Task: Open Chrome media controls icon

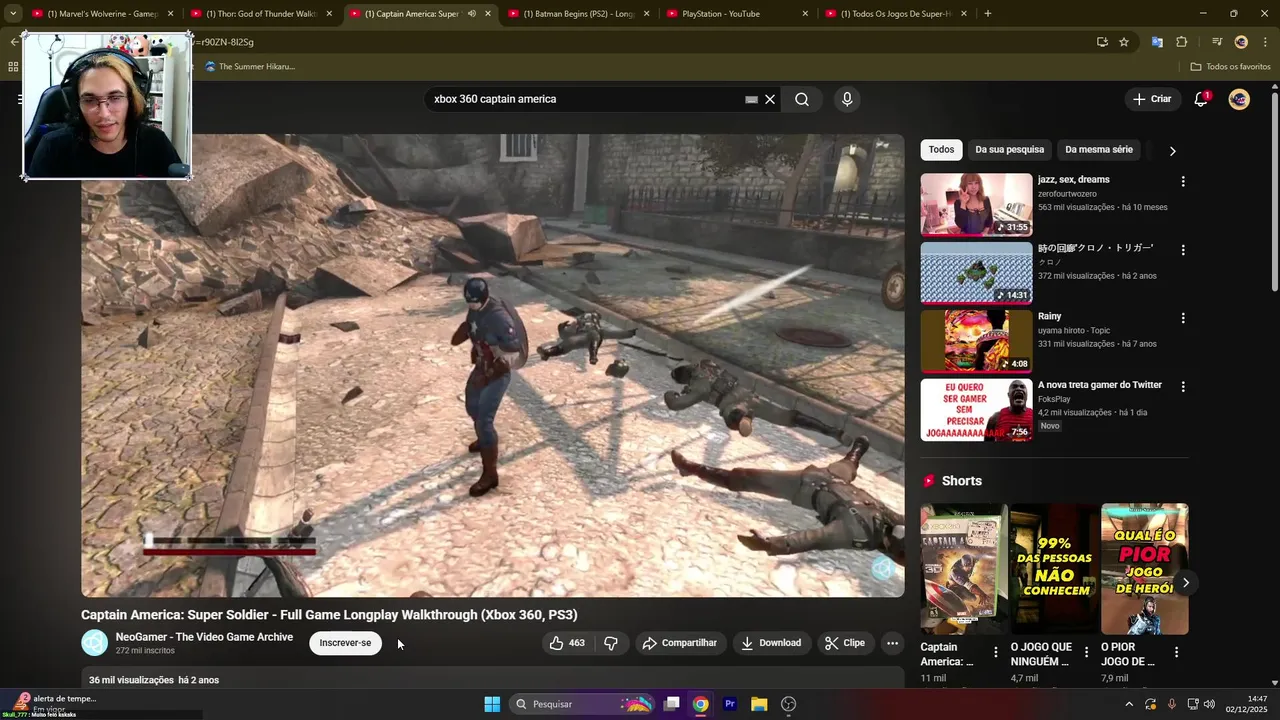Action: [1217, 42]
